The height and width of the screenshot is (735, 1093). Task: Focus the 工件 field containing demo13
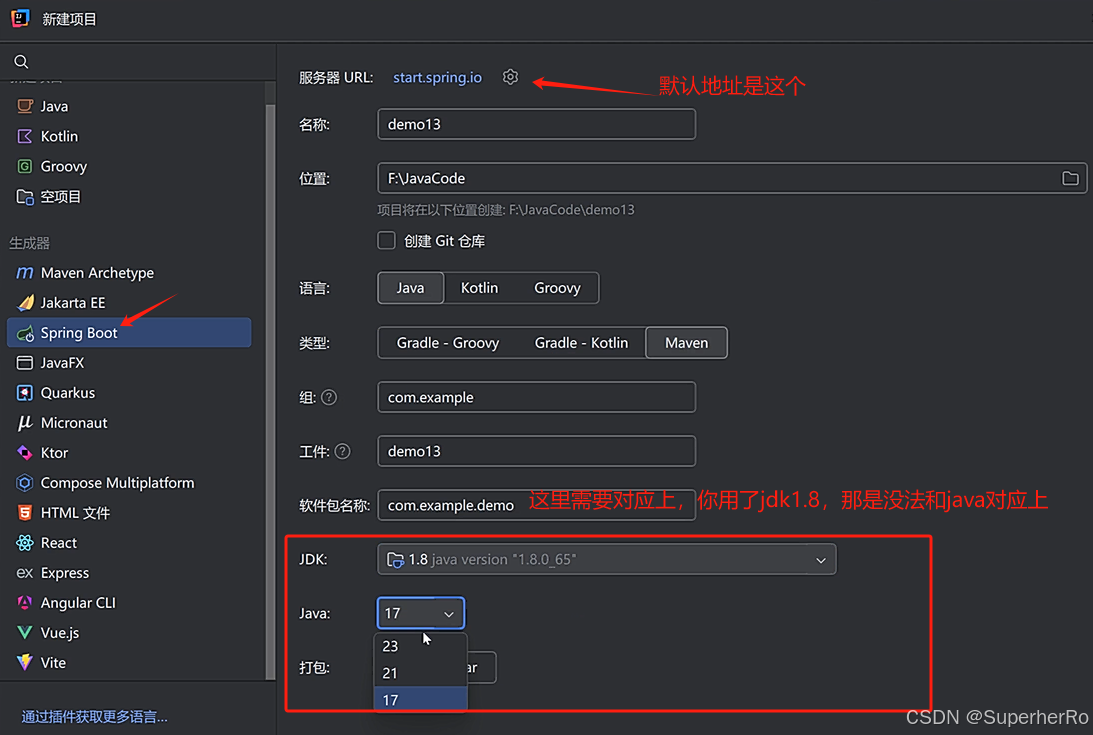point(536,451)
